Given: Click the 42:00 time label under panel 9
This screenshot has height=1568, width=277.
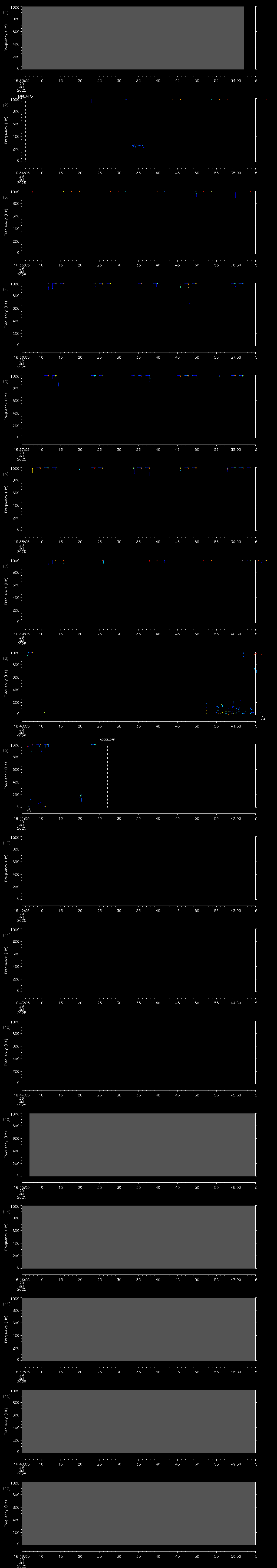Looking at the screenshot, I should pyautogui.click(x=236, y=818).
